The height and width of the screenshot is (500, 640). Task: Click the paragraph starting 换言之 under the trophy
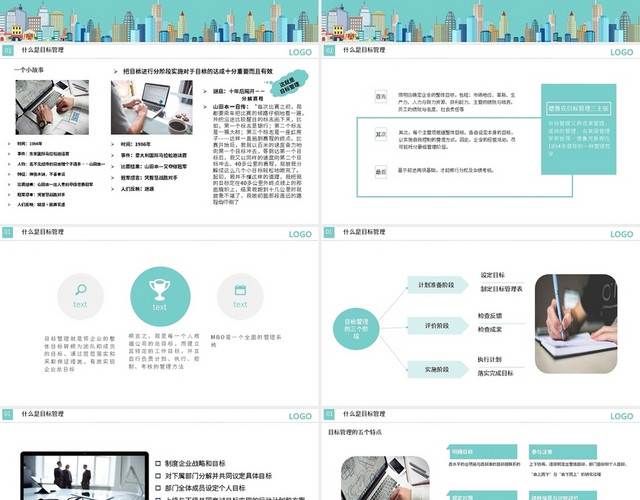pyautogui.click(x=164, y=351)
